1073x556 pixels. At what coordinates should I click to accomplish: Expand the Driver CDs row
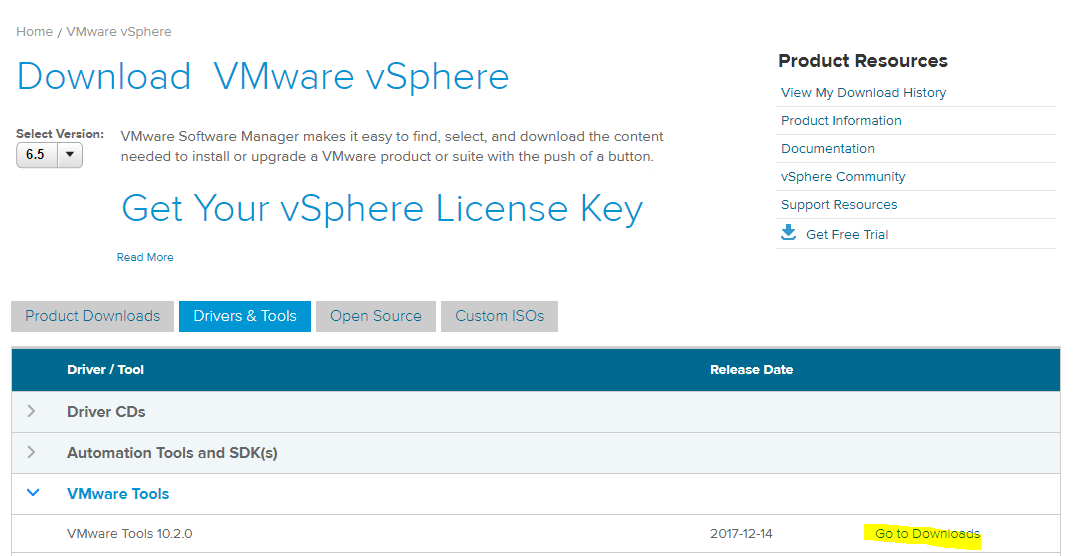pos(31,411)
